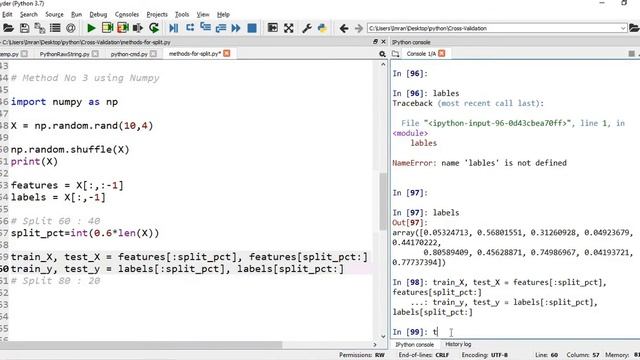Screen dimensions: 640x360
Task: Open Preferences via the wrench icon
Action: coord(307,28)
